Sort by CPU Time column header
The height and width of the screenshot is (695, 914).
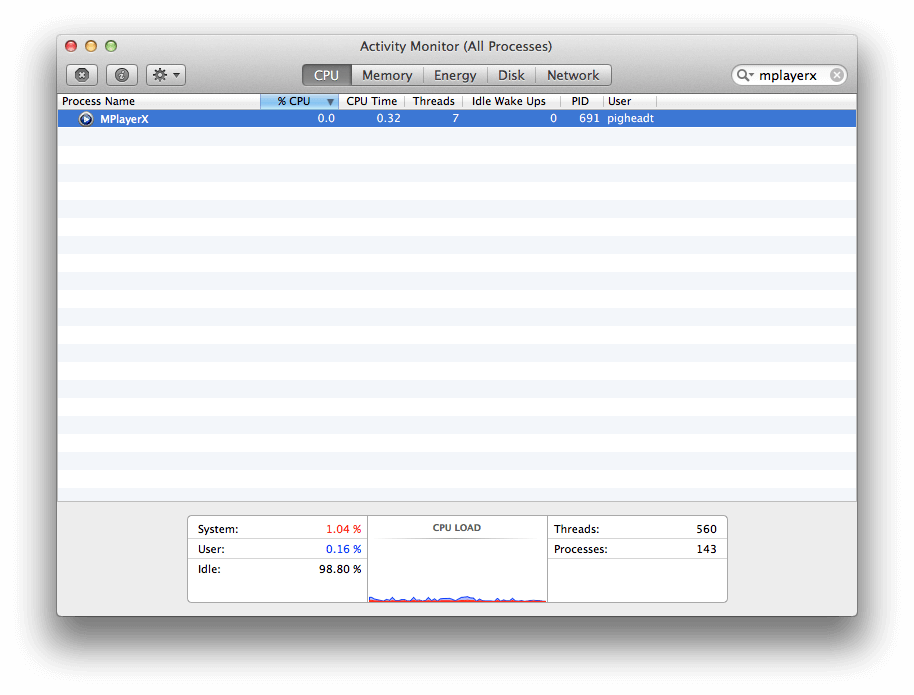371,101
